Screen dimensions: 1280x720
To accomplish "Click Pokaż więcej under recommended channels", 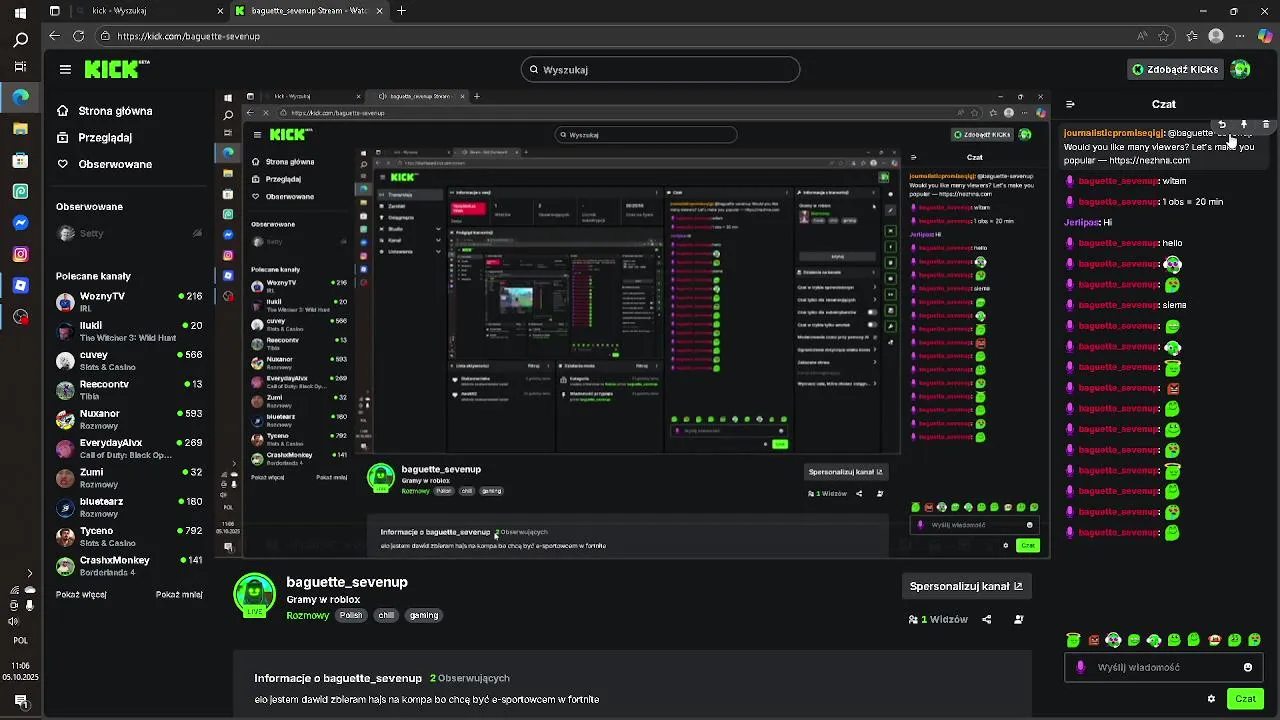I will tap(81, 594).
